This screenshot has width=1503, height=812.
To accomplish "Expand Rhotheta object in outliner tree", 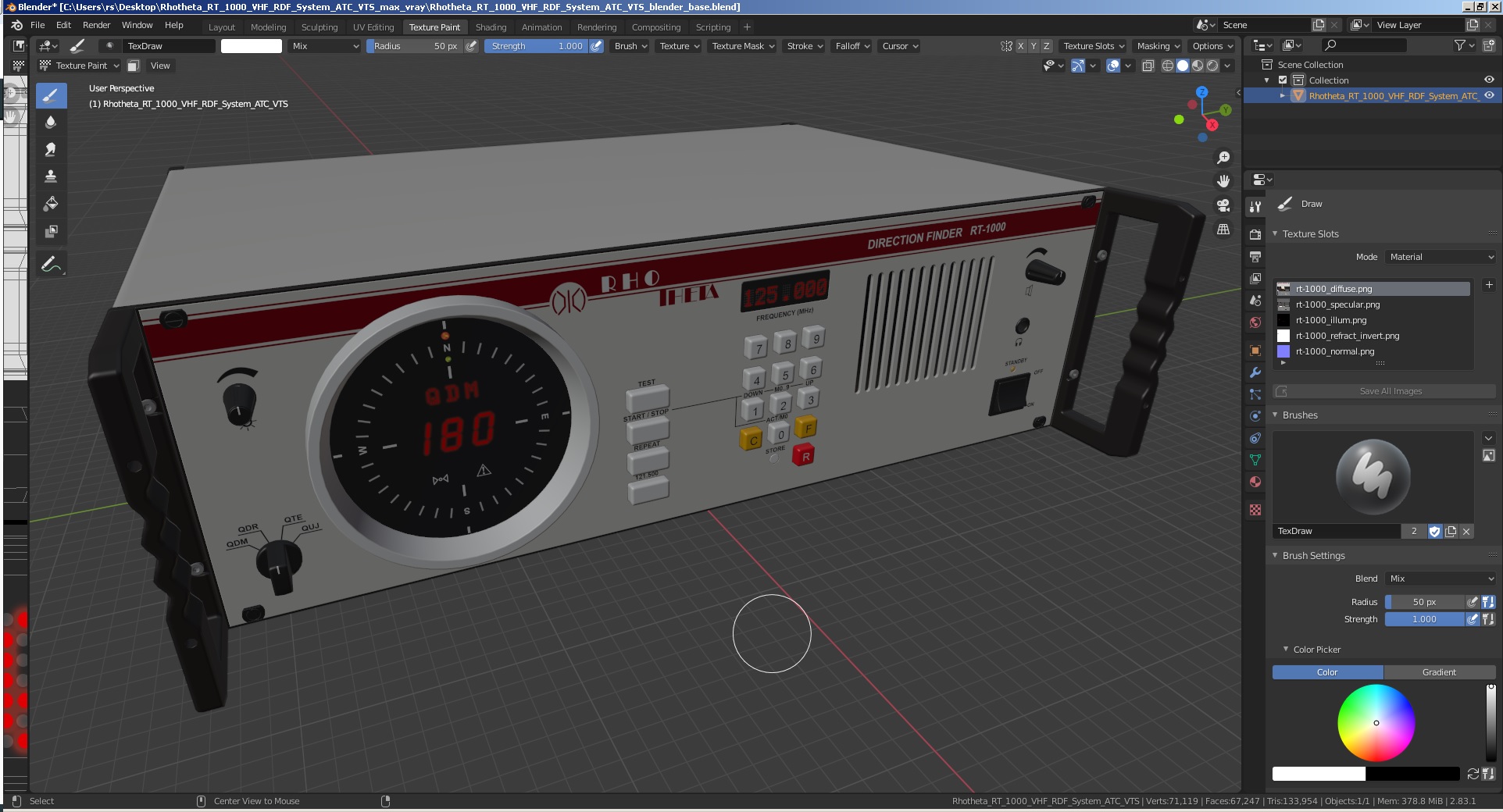I will (1282, 95).
